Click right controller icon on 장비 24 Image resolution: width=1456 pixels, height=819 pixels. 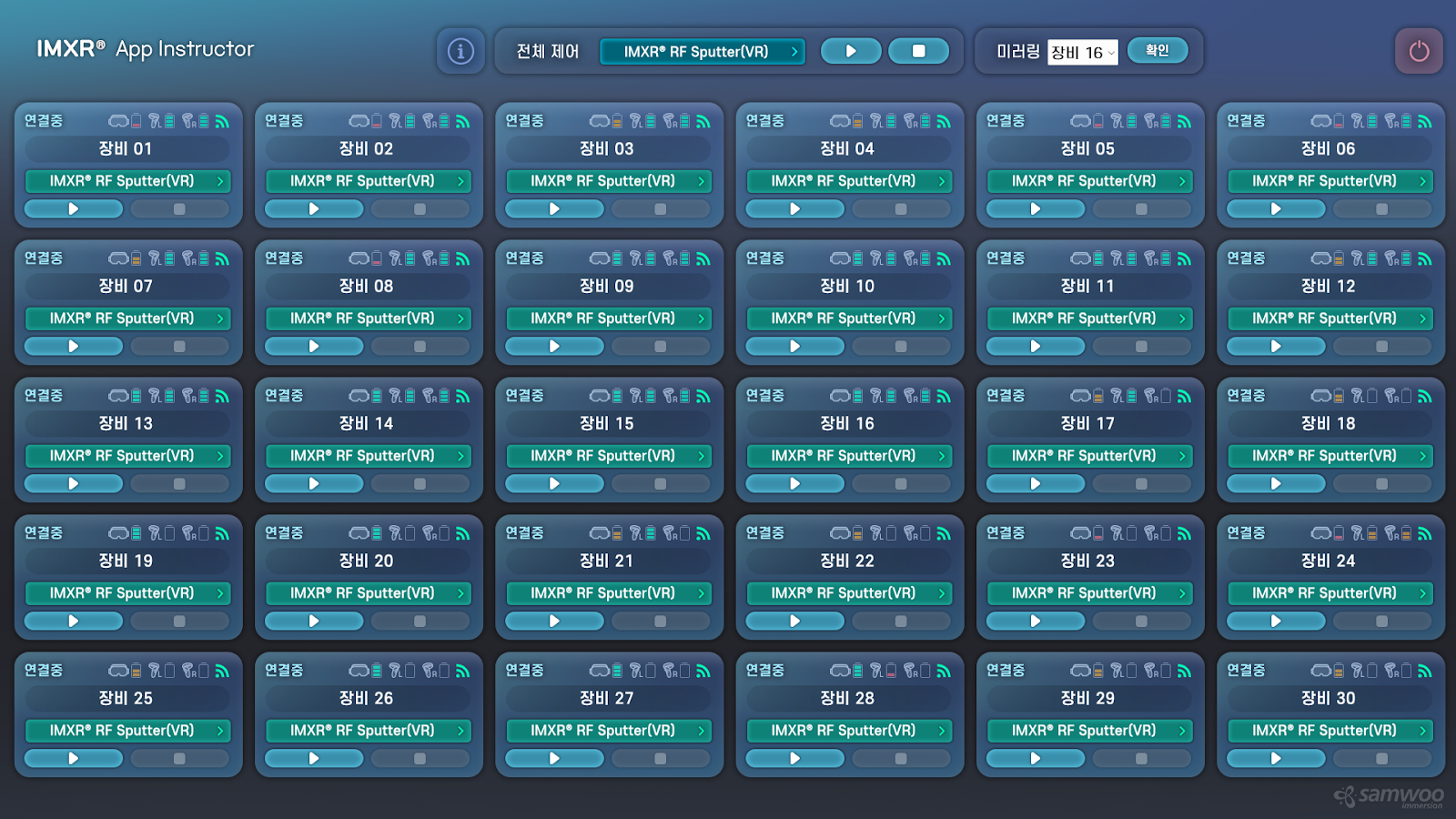pos(1391,533)
